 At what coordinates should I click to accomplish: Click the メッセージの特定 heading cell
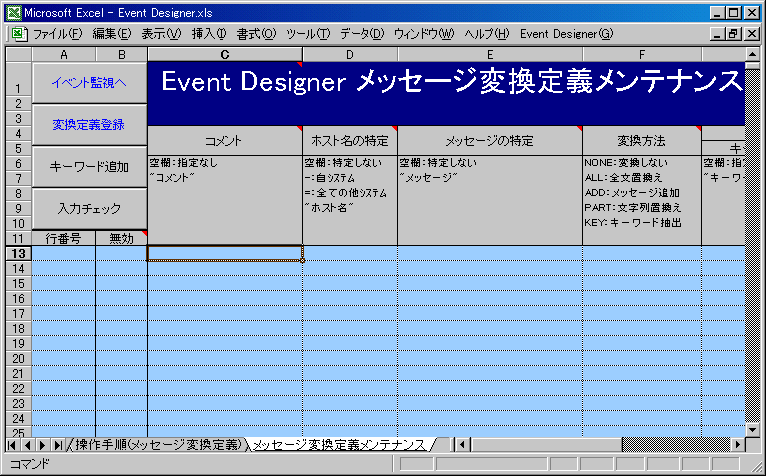[x=490, y=141]
